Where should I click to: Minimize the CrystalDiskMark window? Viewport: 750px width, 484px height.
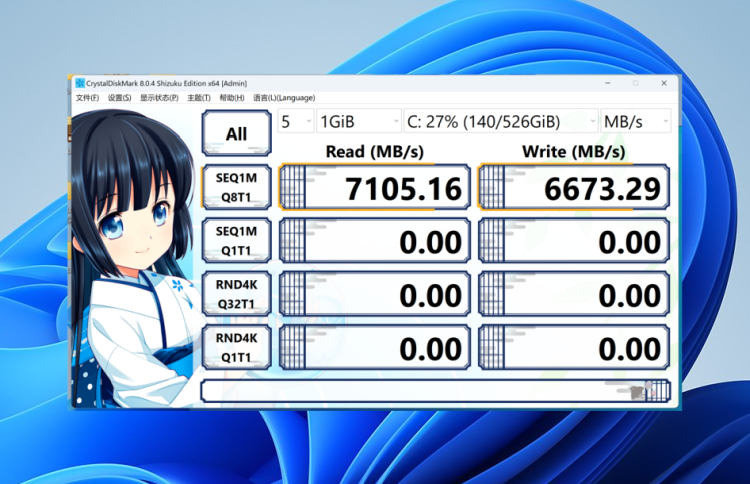click(x=607, y=83)
